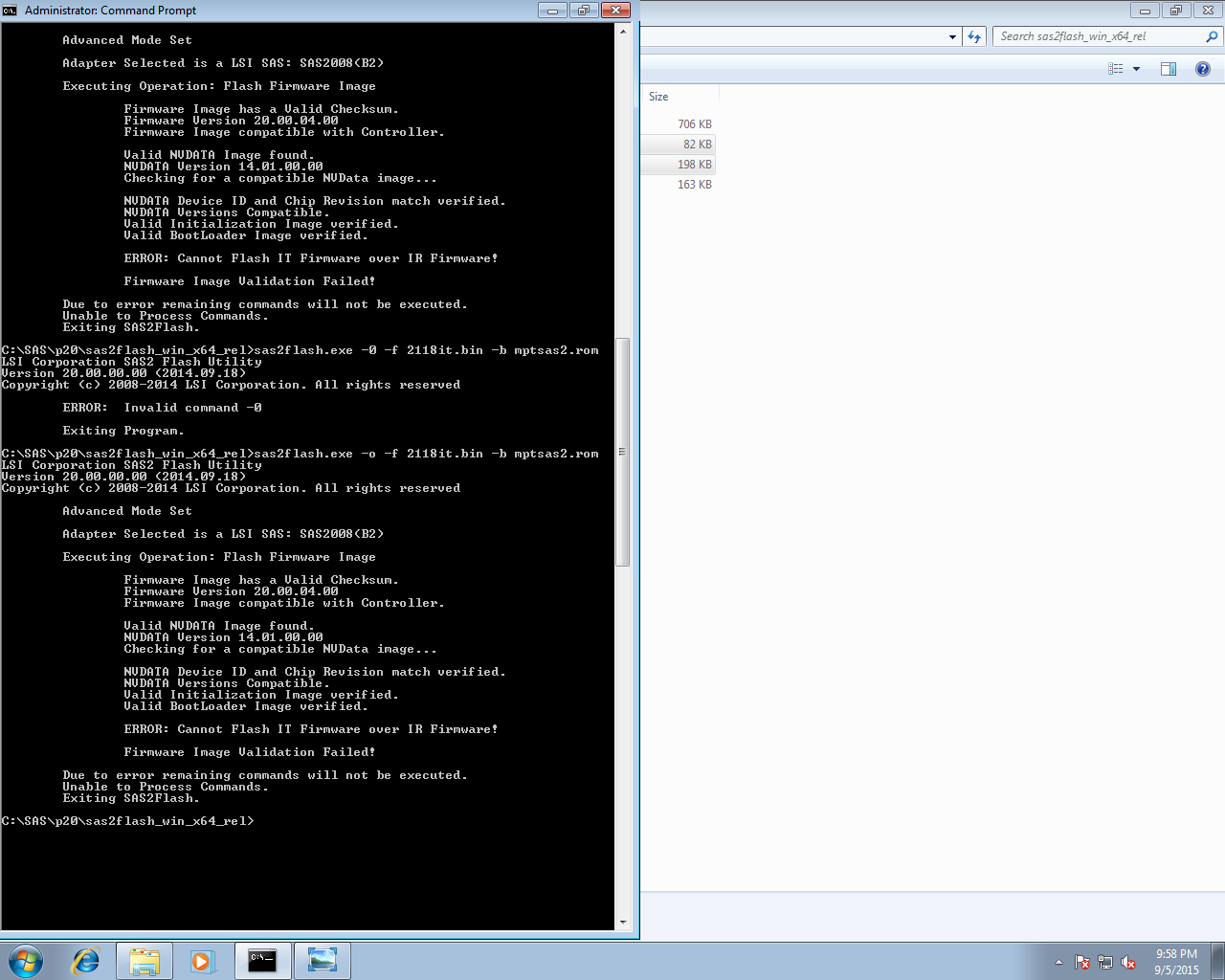Screen dimensions: 1225x980
Task: Select the file row showing 163 KB
Action: (x=679, y=185)
